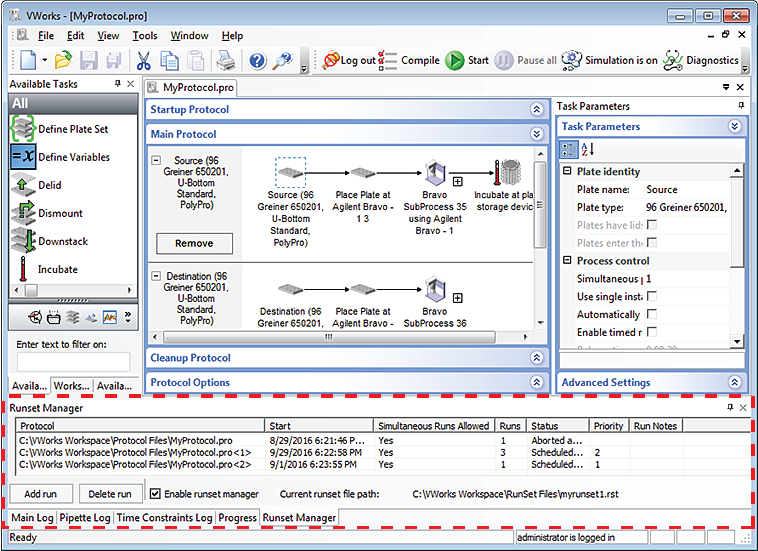Click the Add run button
This screenshot has width=758, height=551.
point(40,494)
